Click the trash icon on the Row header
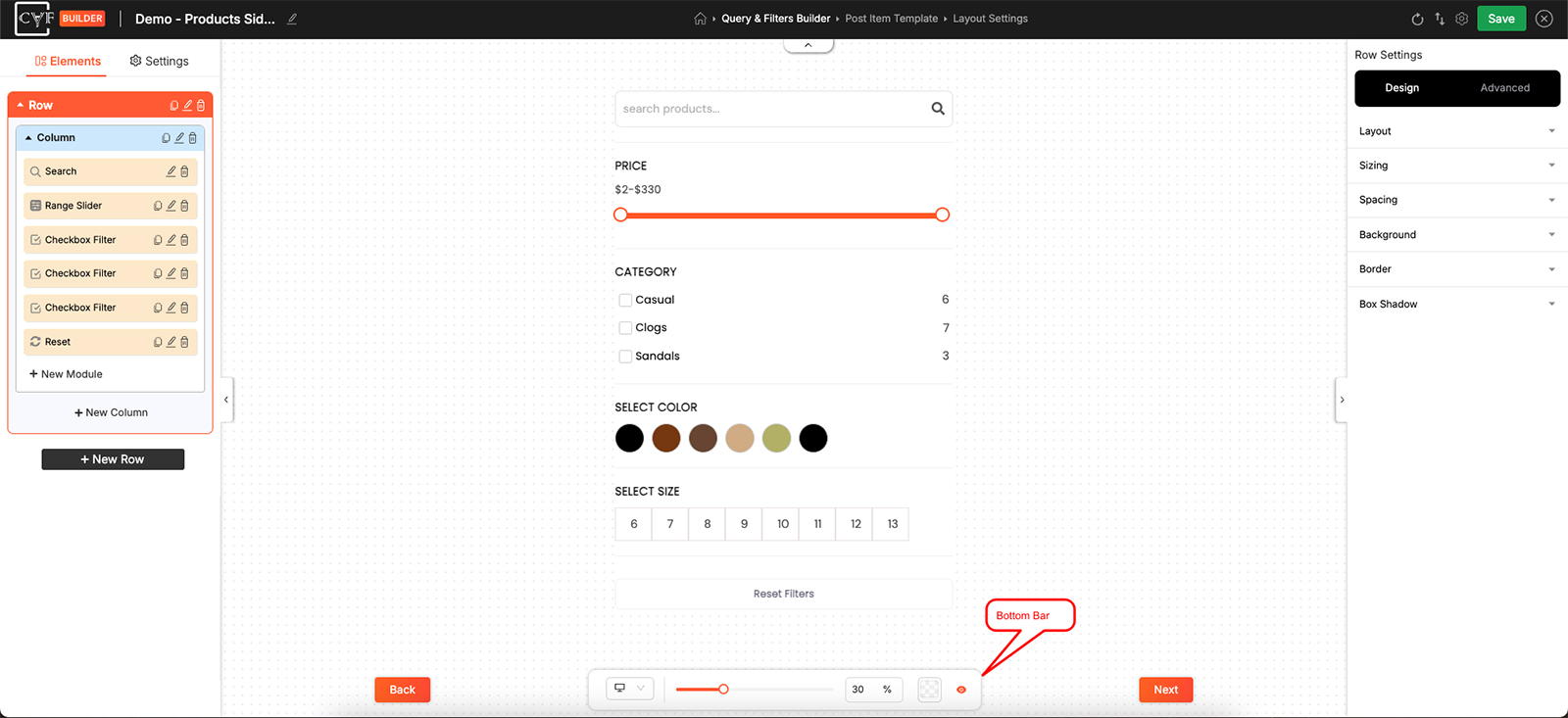 point(201,105)
